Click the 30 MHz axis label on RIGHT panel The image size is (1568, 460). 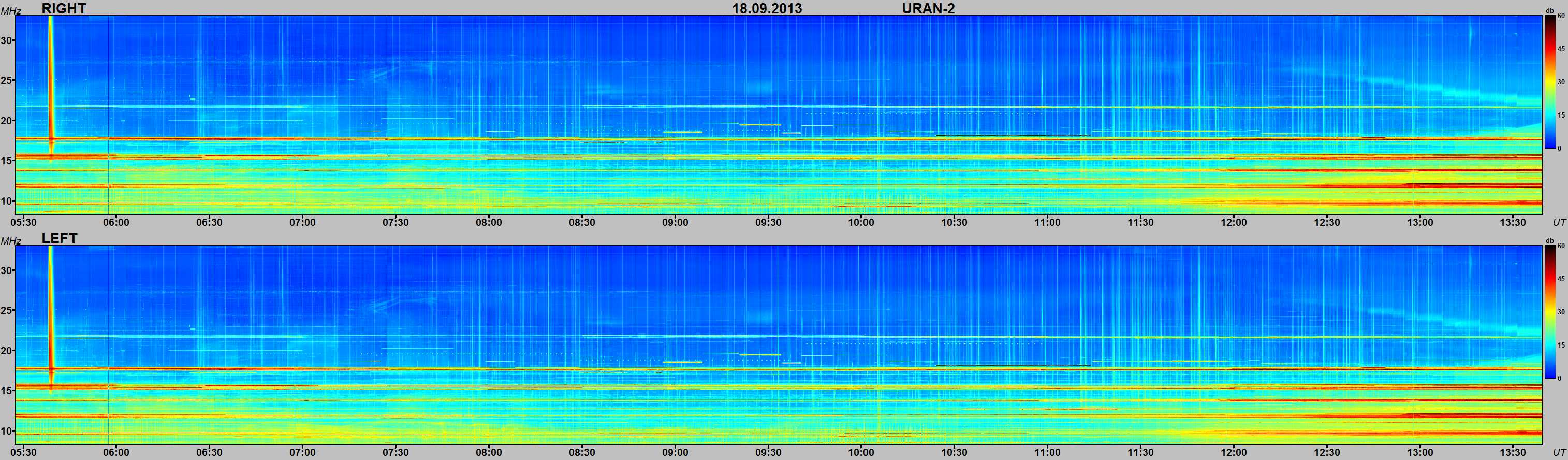pos(7,40)
